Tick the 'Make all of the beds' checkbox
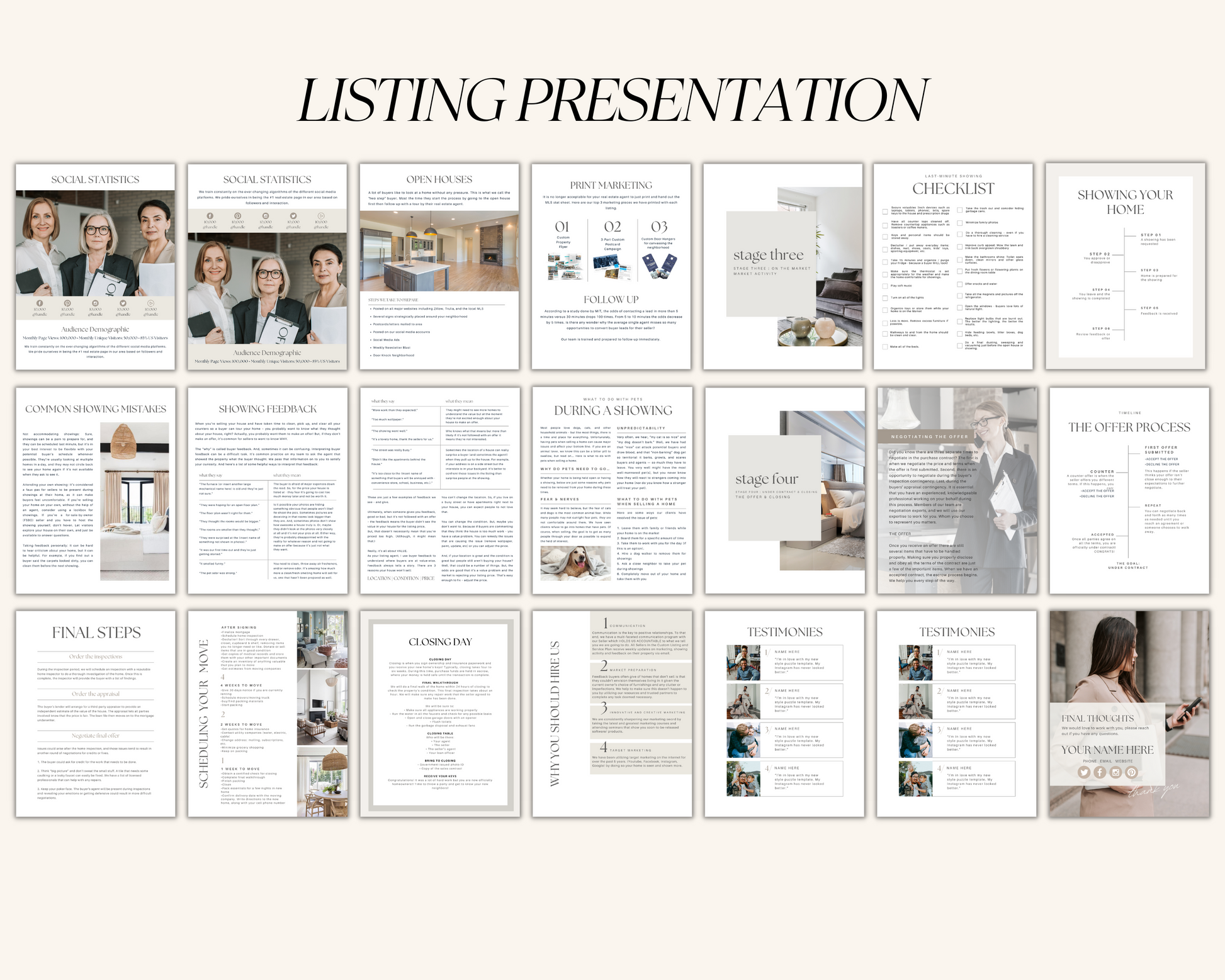 click(885, 347)
